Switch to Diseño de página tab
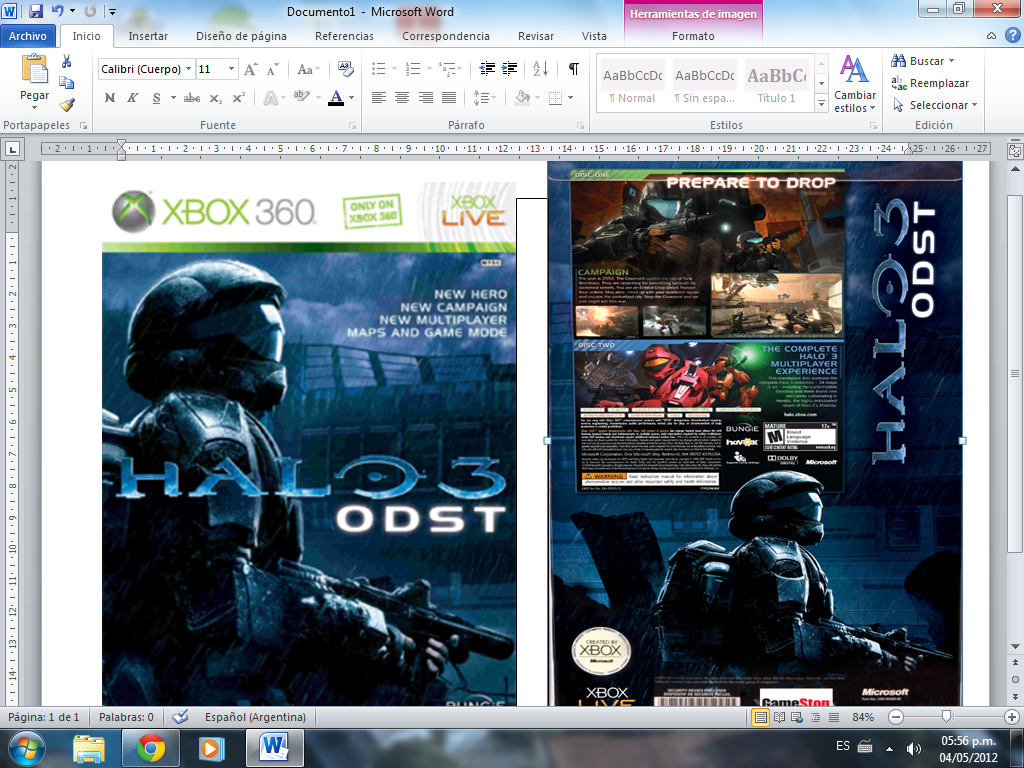The height and width of the screenshot is (768, 1024). 241,36
